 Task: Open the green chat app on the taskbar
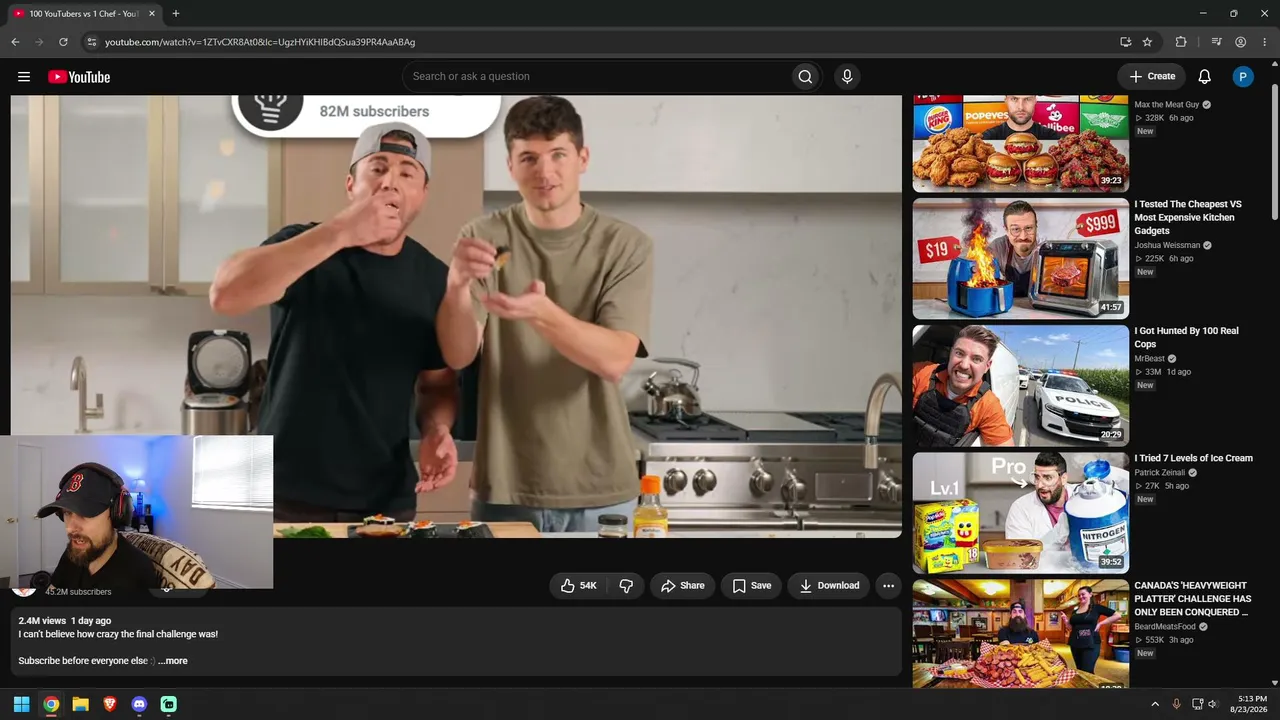[169, 704]
